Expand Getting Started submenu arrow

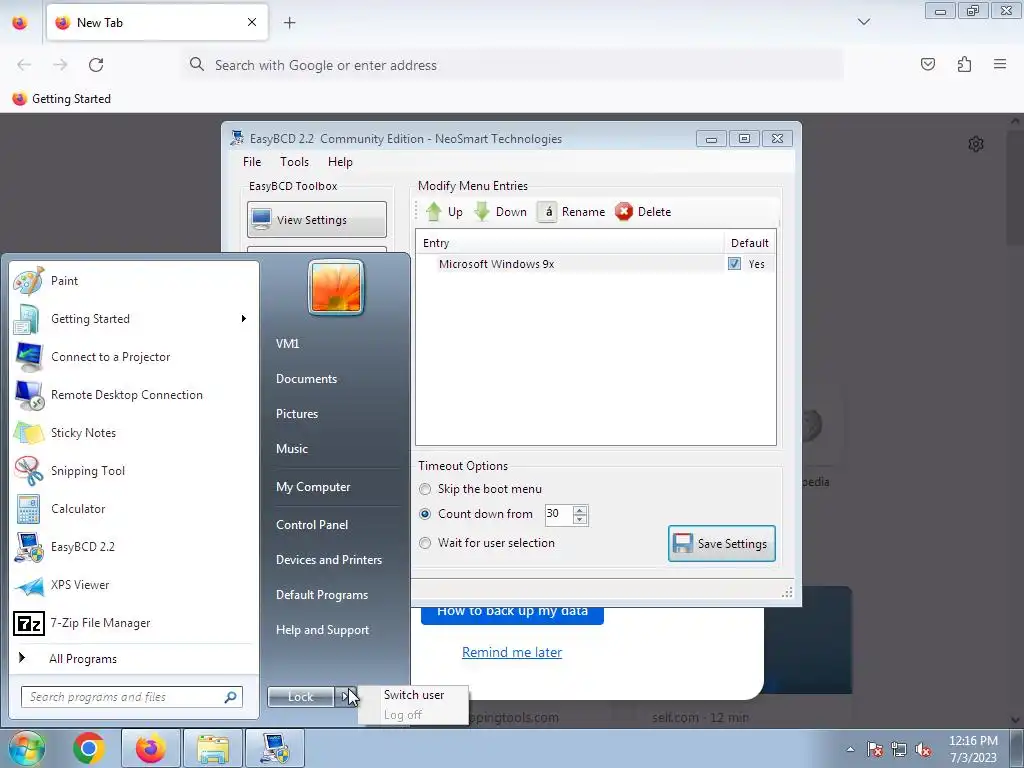244,319
